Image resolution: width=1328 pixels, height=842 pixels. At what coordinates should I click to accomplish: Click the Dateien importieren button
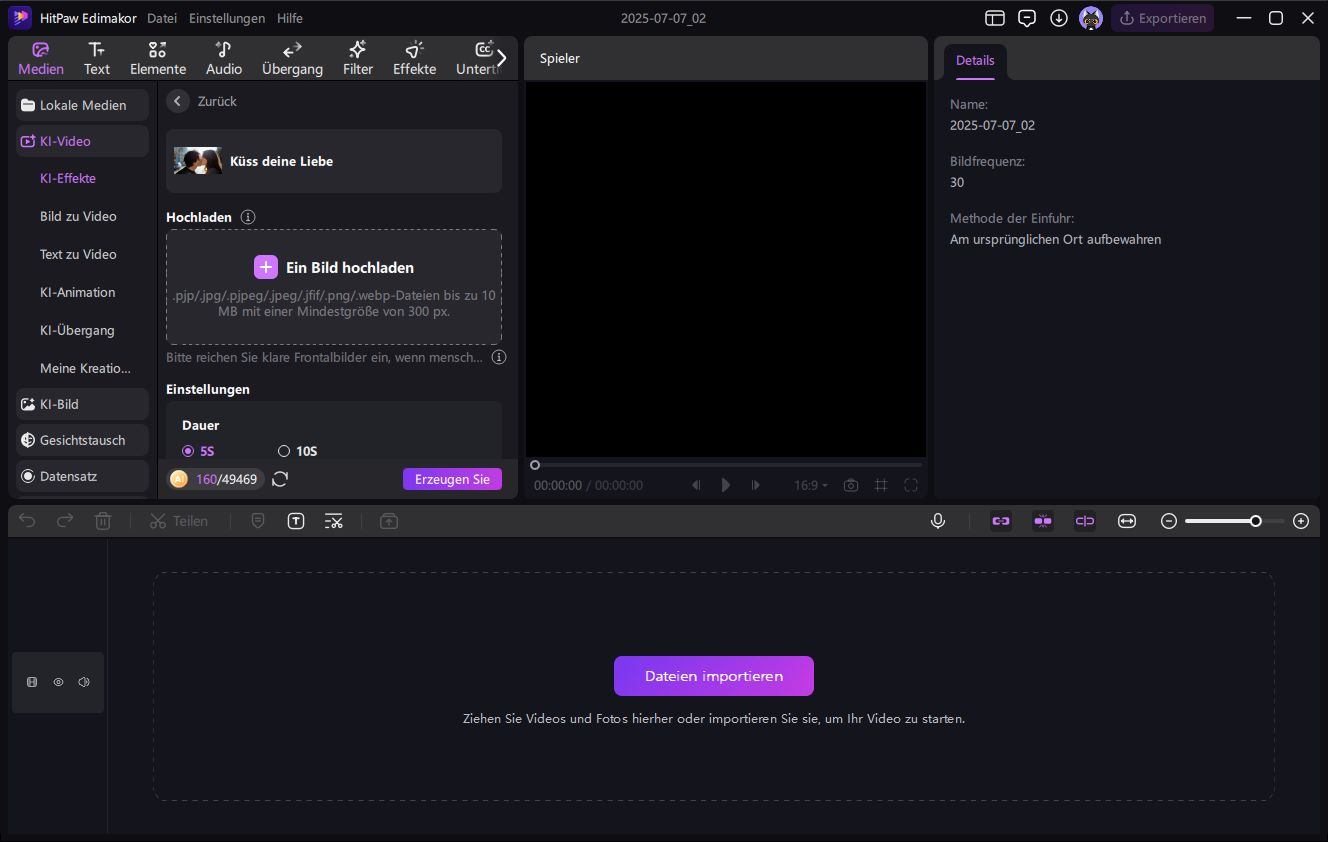[x=714, y=676]
